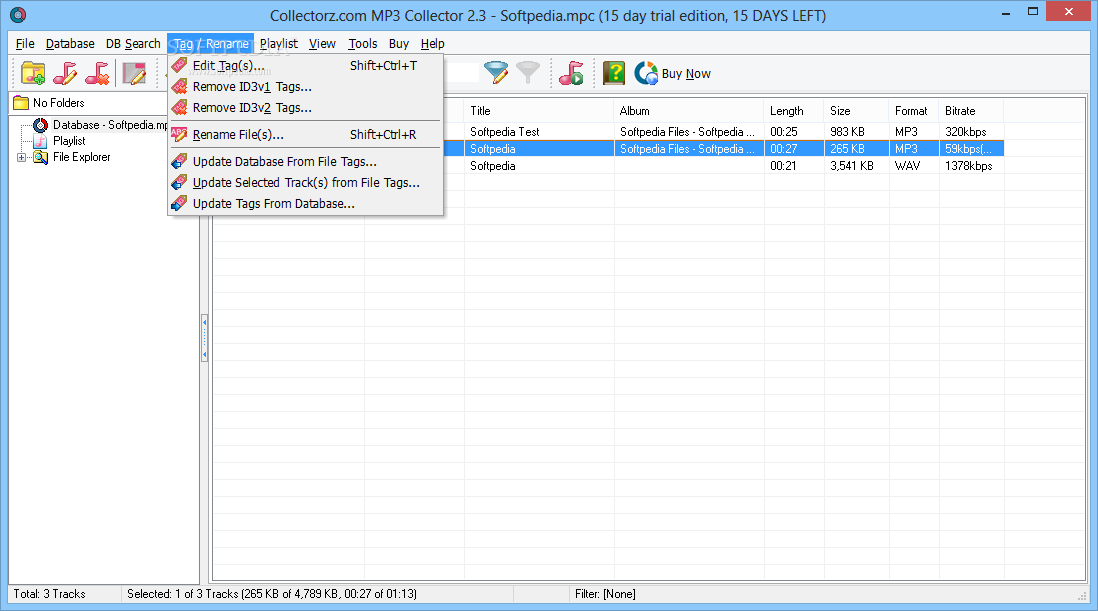The width and height of the screenshot is (1098, 611).
Task: Open the Database menu
Action: [x=70, y=43]
